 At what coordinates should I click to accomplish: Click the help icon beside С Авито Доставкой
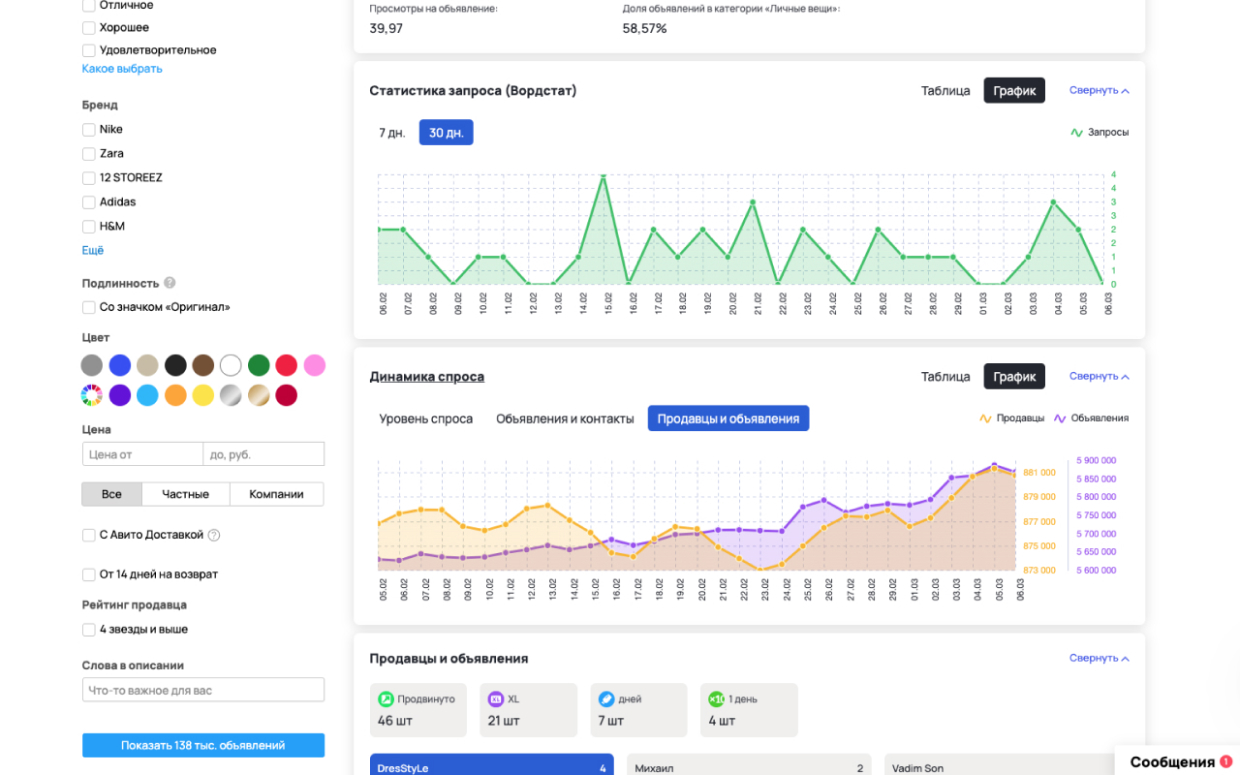point(214,535)
